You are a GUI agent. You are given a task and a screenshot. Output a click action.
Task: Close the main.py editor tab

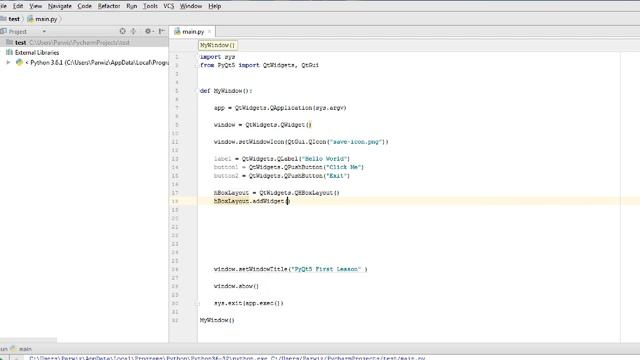pos(209,31)
